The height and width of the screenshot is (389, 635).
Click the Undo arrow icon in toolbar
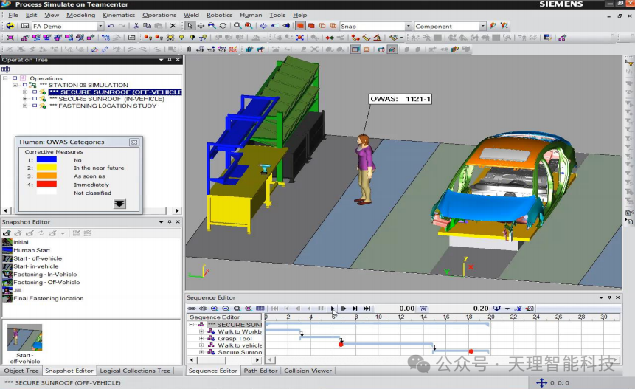111,26
